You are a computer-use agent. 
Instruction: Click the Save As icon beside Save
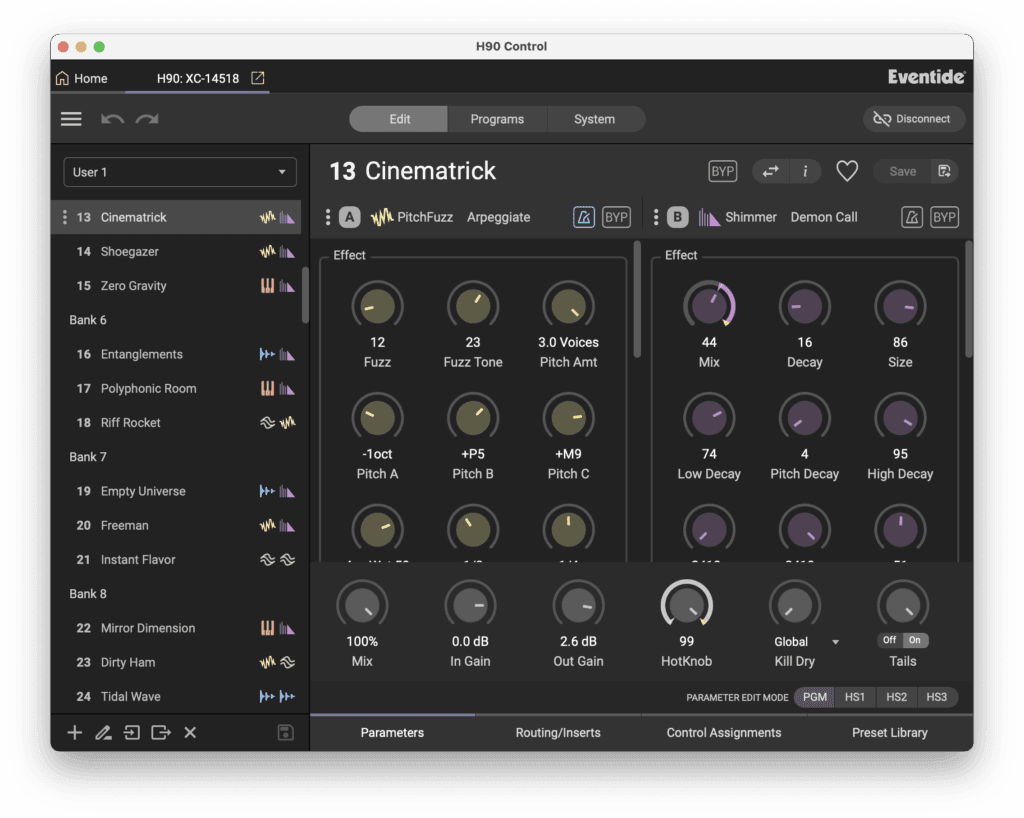944,171
